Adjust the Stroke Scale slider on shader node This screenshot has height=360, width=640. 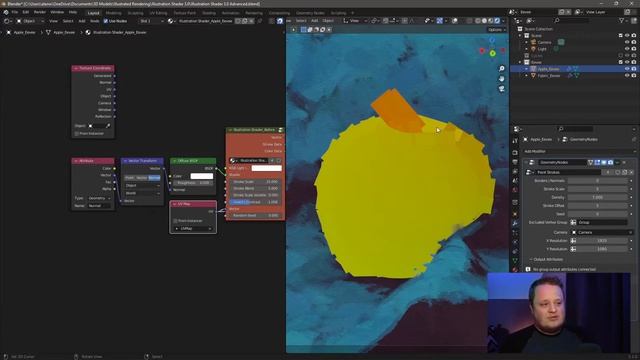pyautogui.click(x=255, y=182)
